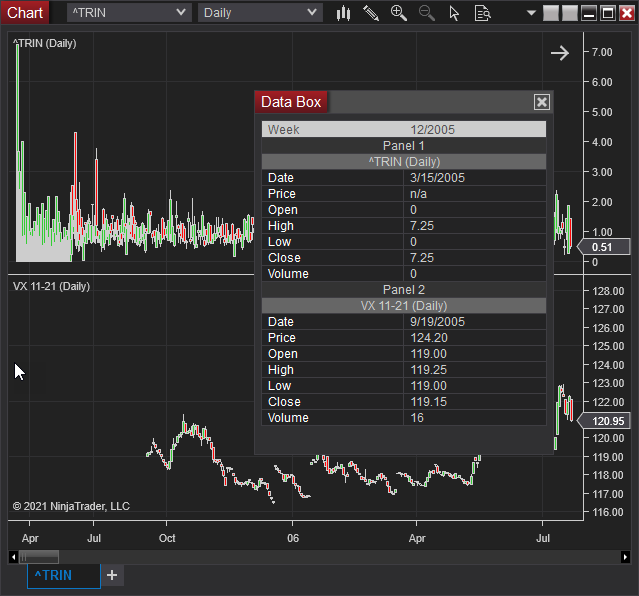Open the Daily interval dropdown
This screenshot has width=639, height=596.
click(260, 13)
